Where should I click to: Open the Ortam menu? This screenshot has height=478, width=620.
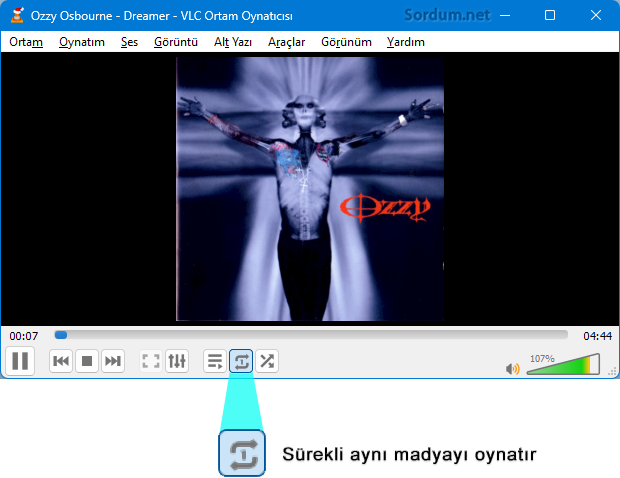(x=26, y=42)
